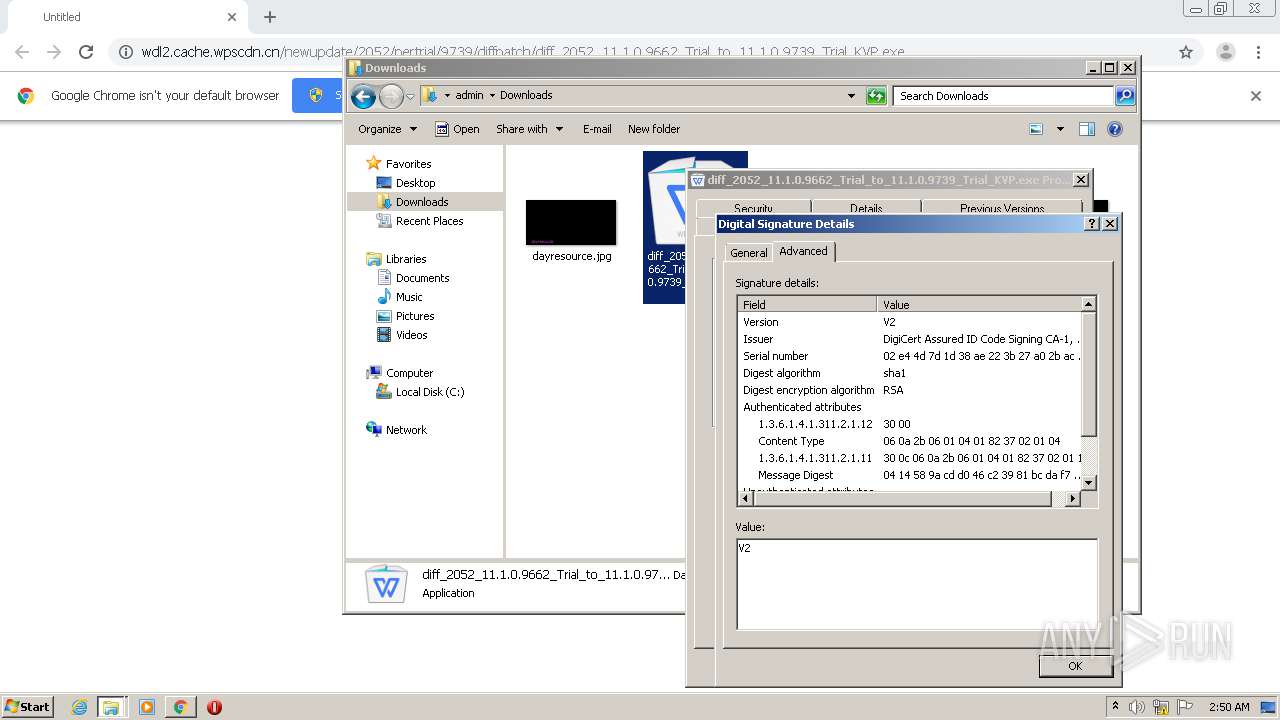This screenshot has width=1280, height=720.
Task: Select Computer in navigation pane
Action: 409,373
